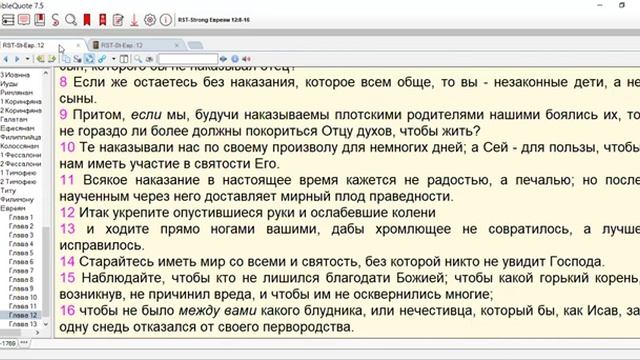The width and height of the screenshot is (640, 360).
Task: Select book 2 Коринфяна in list
Action: (x=21, y=111)
